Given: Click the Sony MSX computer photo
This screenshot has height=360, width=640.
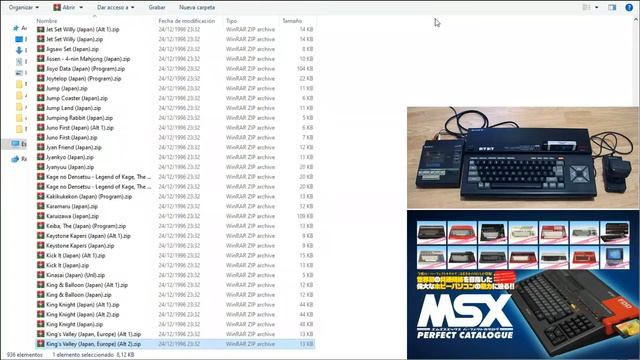Looking at the screenshot, I should point(522,158).
